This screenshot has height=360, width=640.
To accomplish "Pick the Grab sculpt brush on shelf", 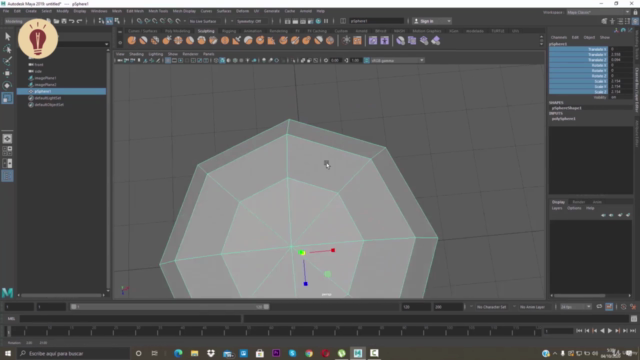I will click(167, 40).
